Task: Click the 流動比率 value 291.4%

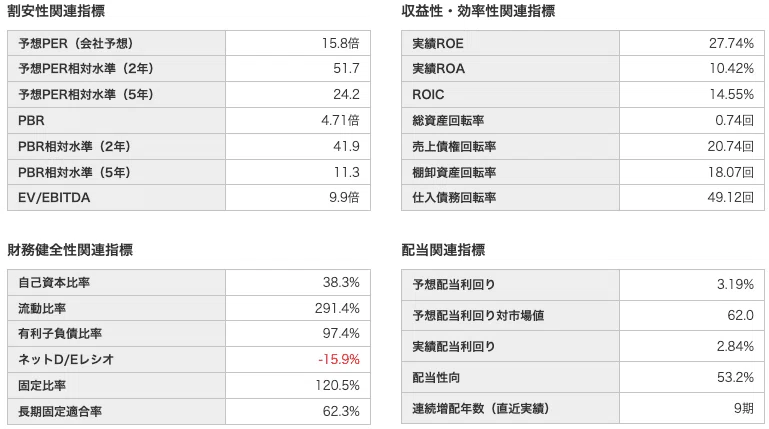Action: (337, 308)
